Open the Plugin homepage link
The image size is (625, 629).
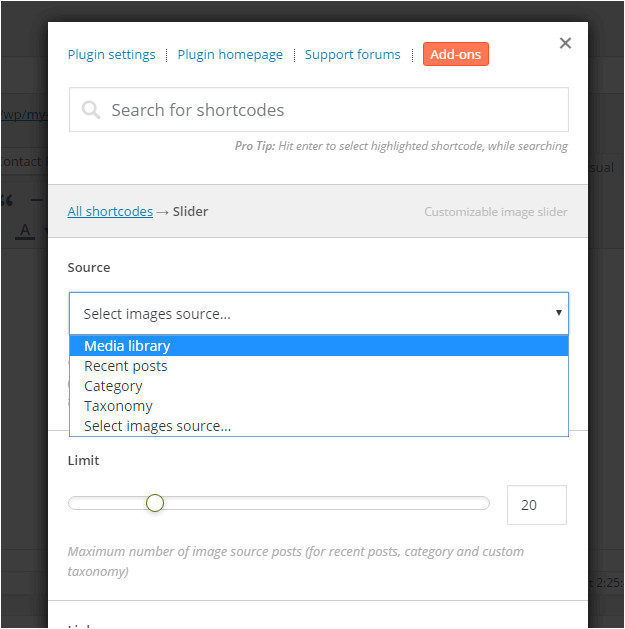230,55
